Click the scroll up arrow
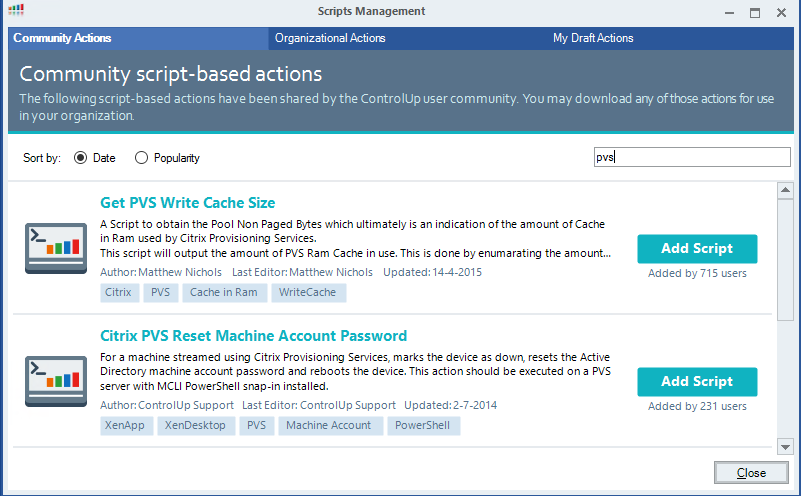The height and width of the screenshot is (496, 801). pos(785,191)
